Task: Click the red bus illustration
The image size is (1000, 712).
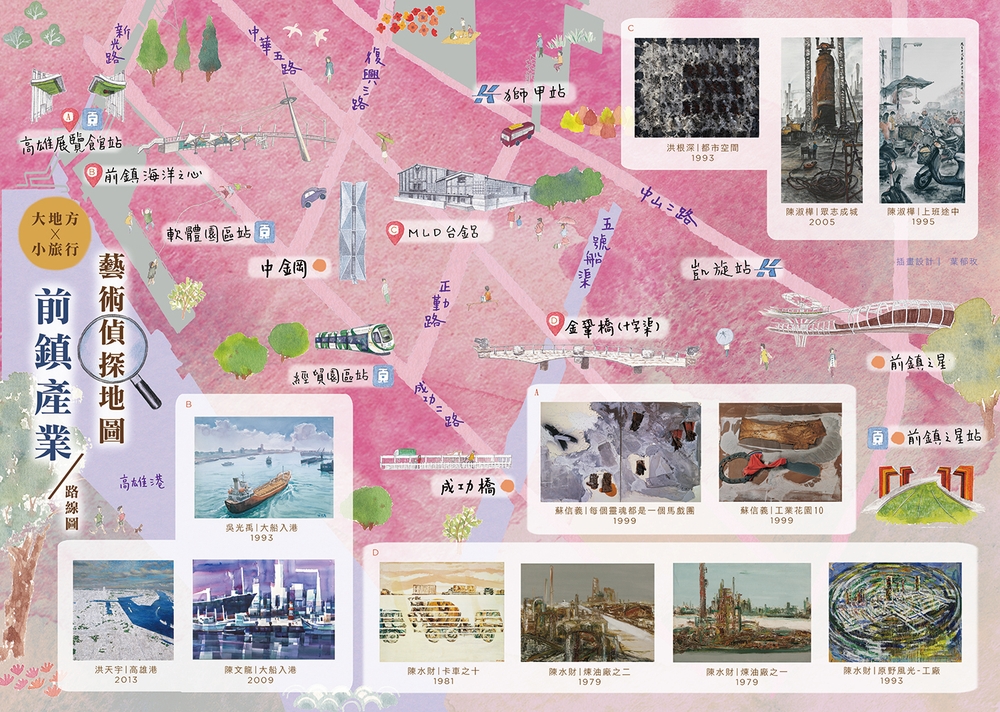Action: tap(517, 134)
